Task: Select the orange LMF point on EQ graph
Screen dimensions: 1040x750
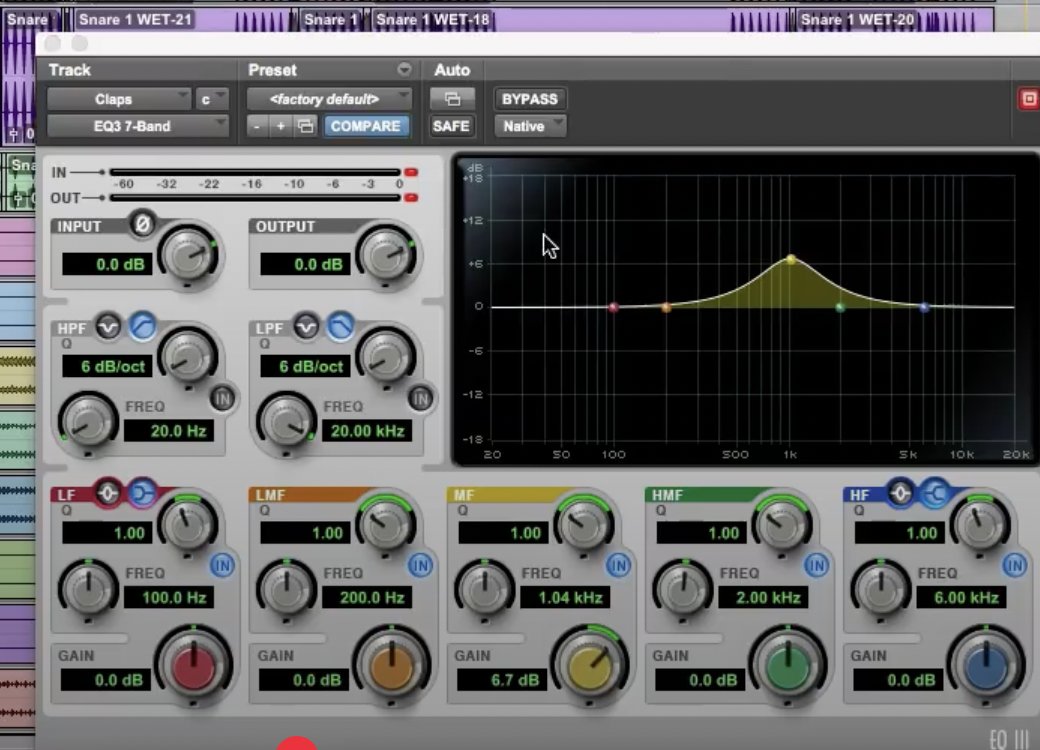Action: [x=667, y=307]
